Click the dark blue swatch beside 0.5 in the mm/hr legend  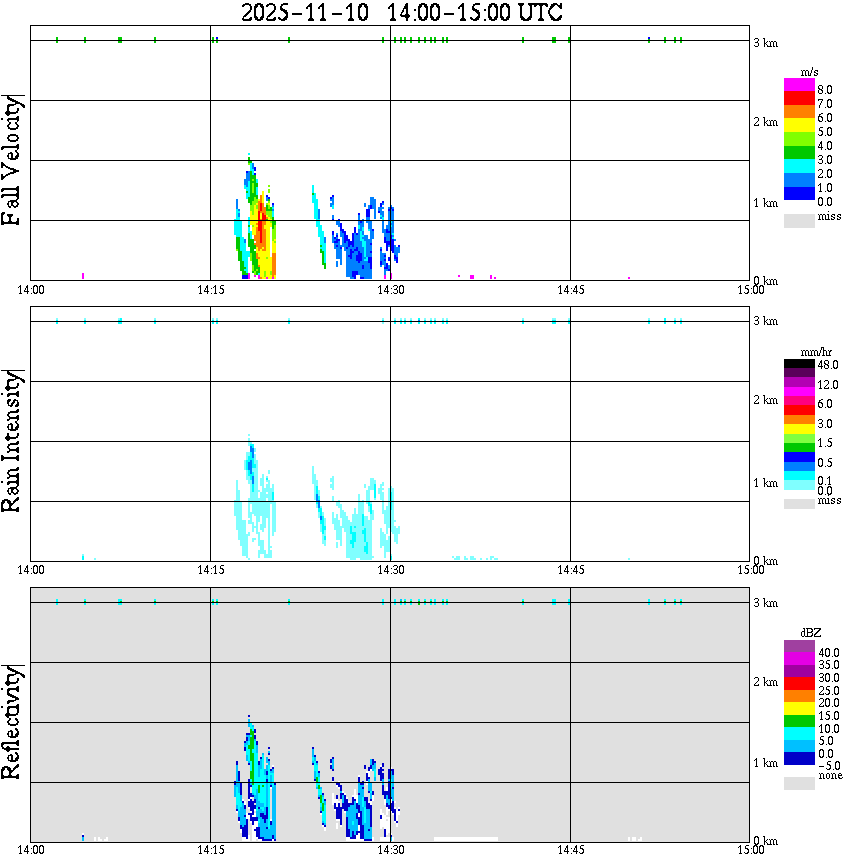799,457
